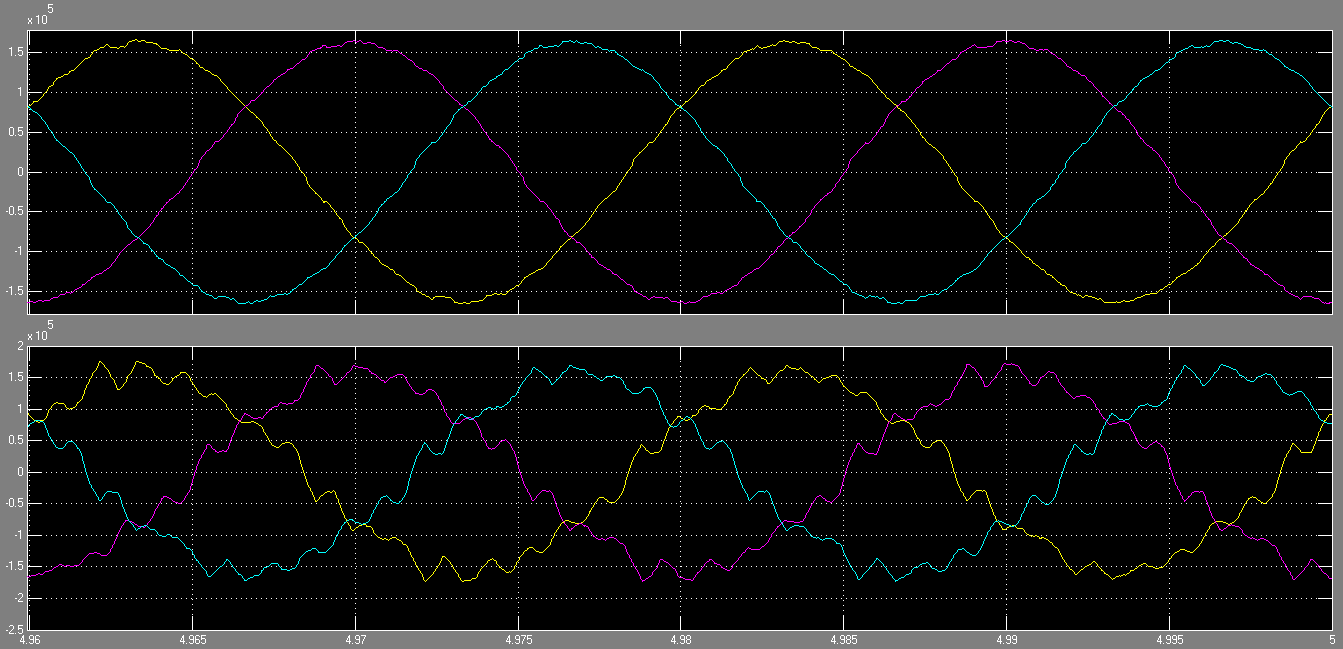Click the 4.97 time axis label
Screen dimensions: 1343x649
coord(356,638)
